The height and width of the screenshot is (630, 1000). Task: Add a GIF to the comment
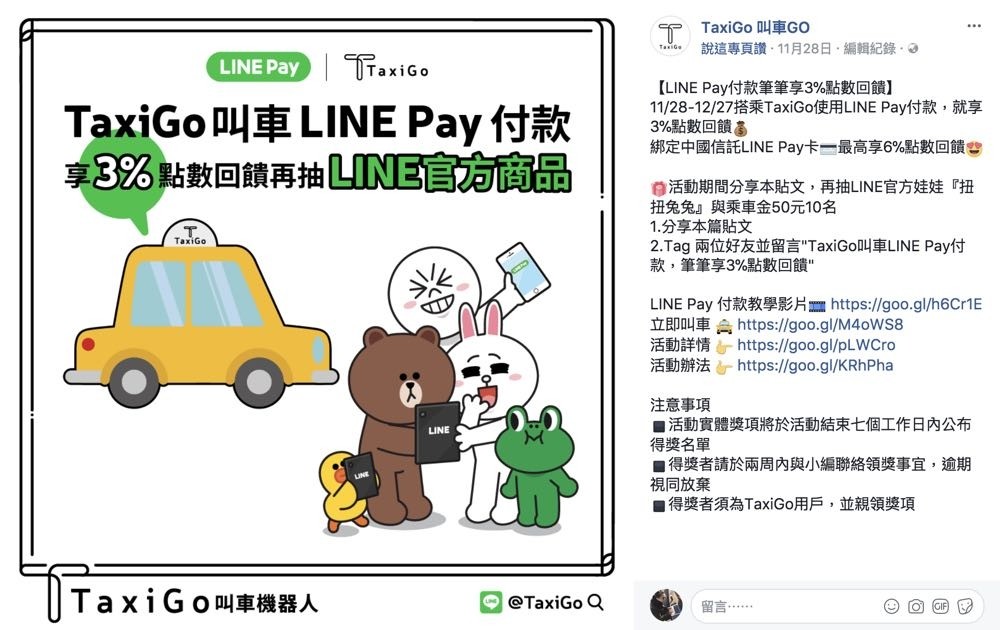[x=941, y=606]
